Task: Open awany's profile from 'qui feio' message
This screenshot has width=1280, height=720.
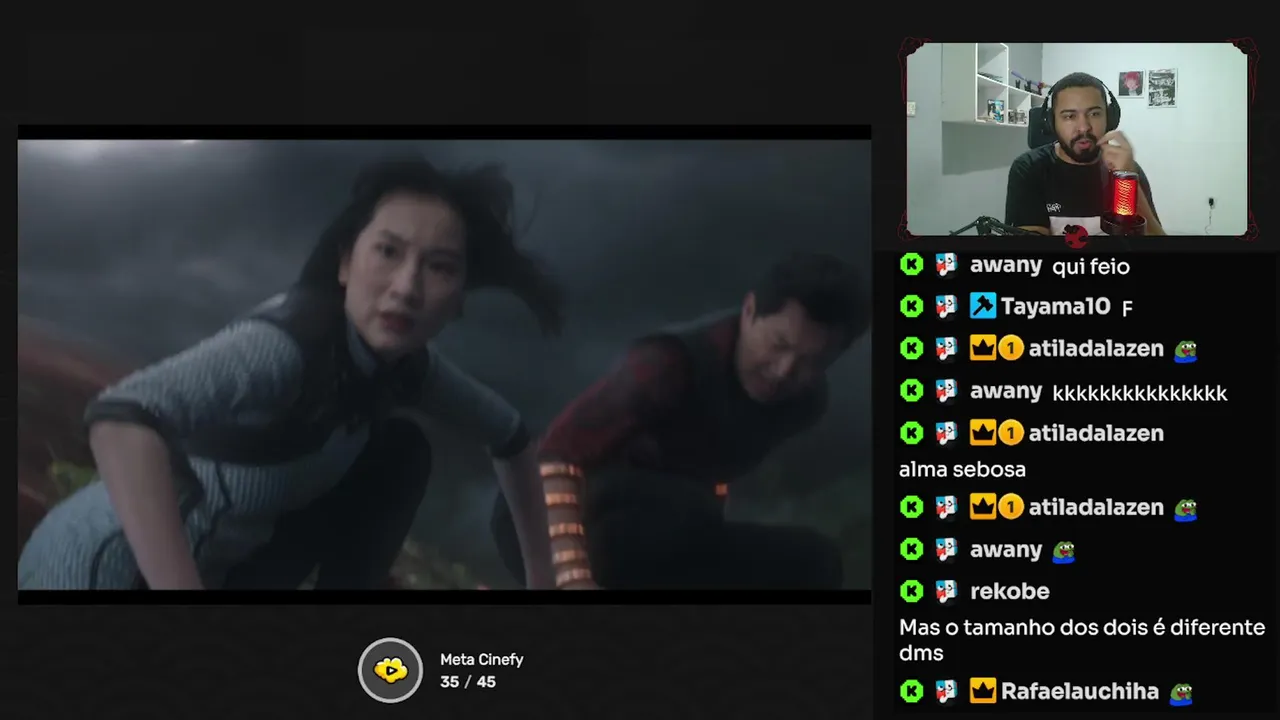Action: [1006, 265]
